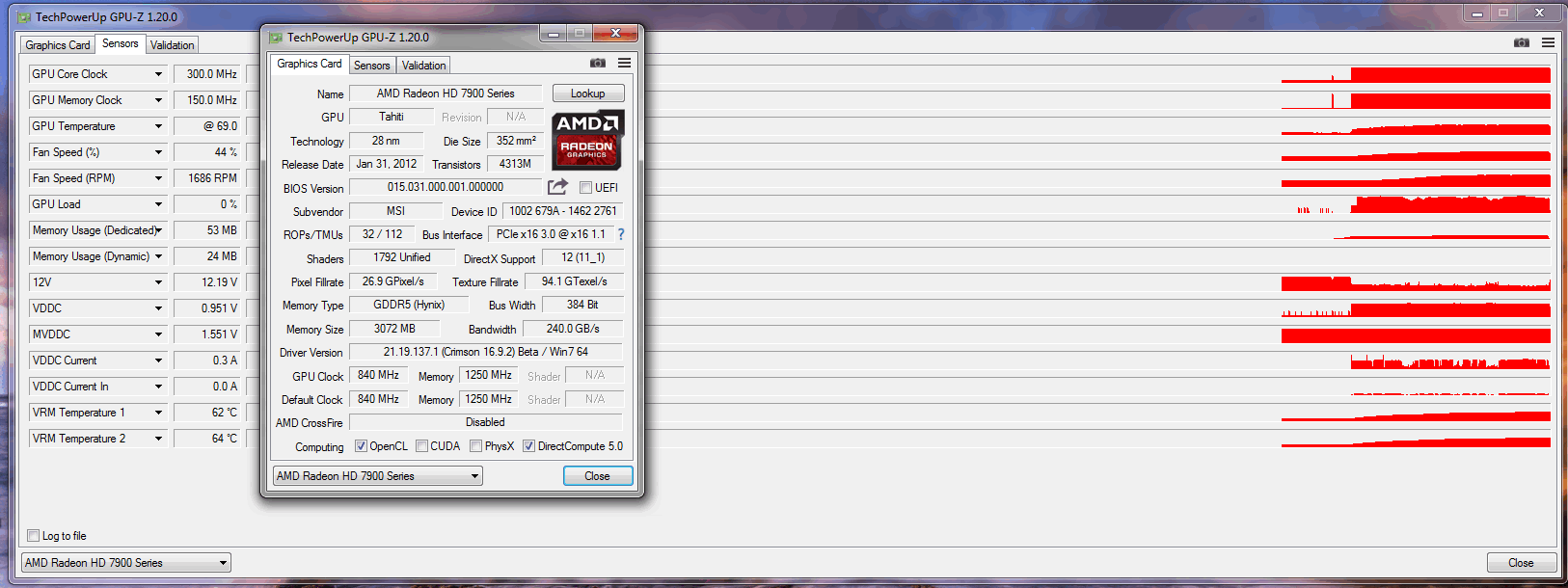Image resolution: width=1568 pixels, height=588 pixels.
Task: Open the VRM Temperature 2 sensor dropdown
Action: point(159,439)
